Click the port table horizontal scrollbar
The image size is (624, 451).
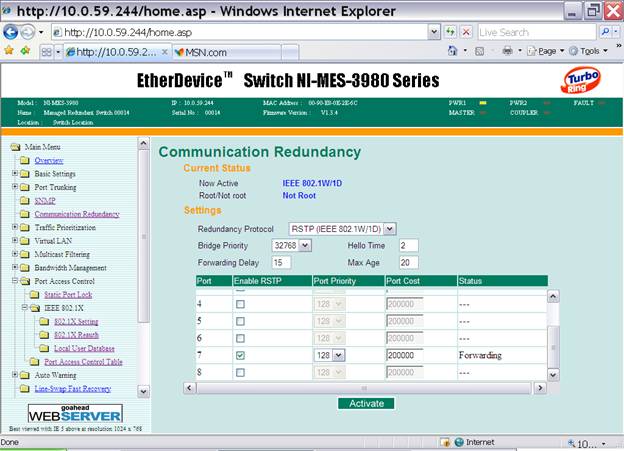click(x=360, y=386)
